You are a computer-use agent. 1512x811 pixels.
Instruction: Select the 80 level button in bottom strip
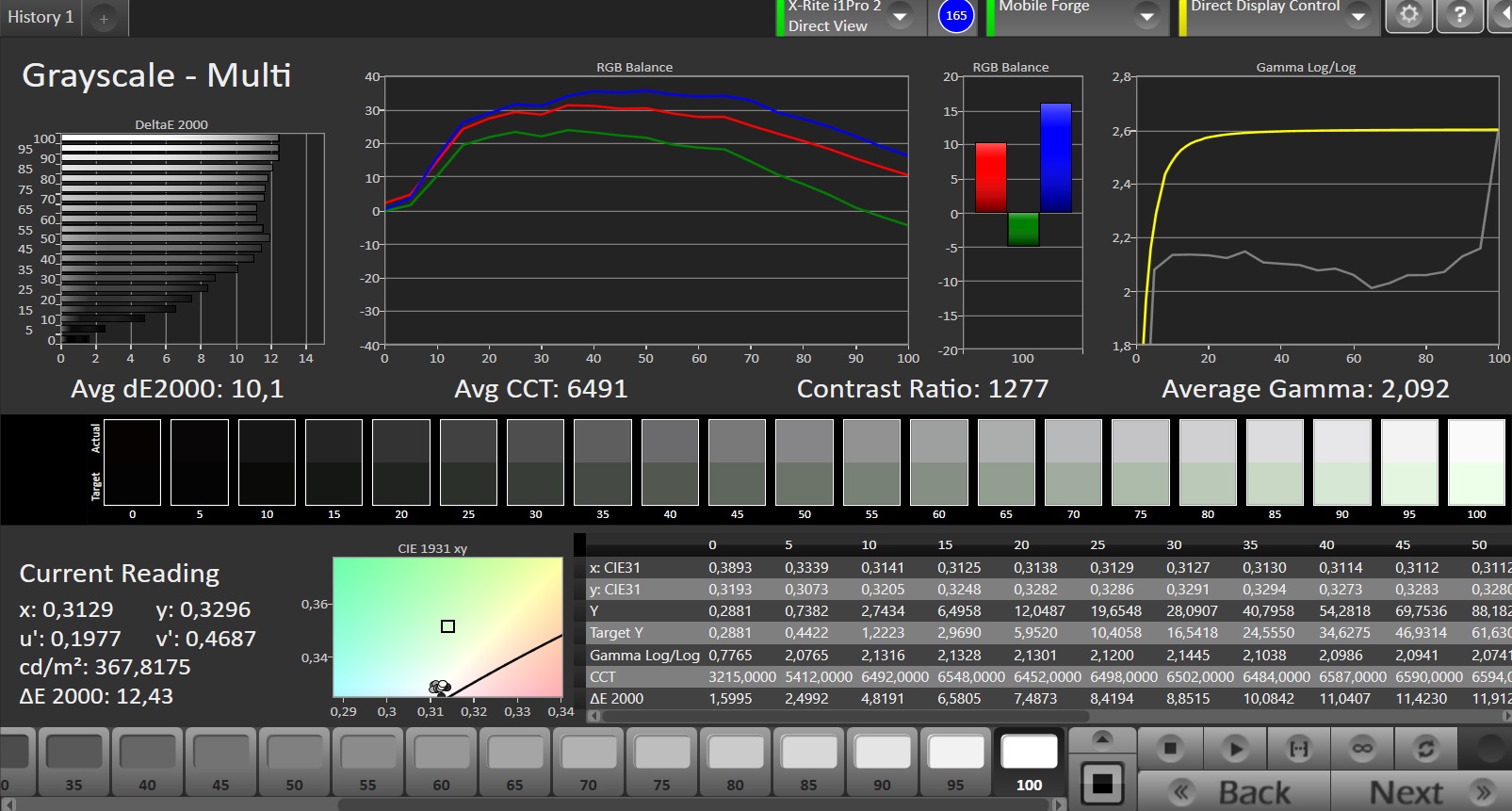[735, 762]
